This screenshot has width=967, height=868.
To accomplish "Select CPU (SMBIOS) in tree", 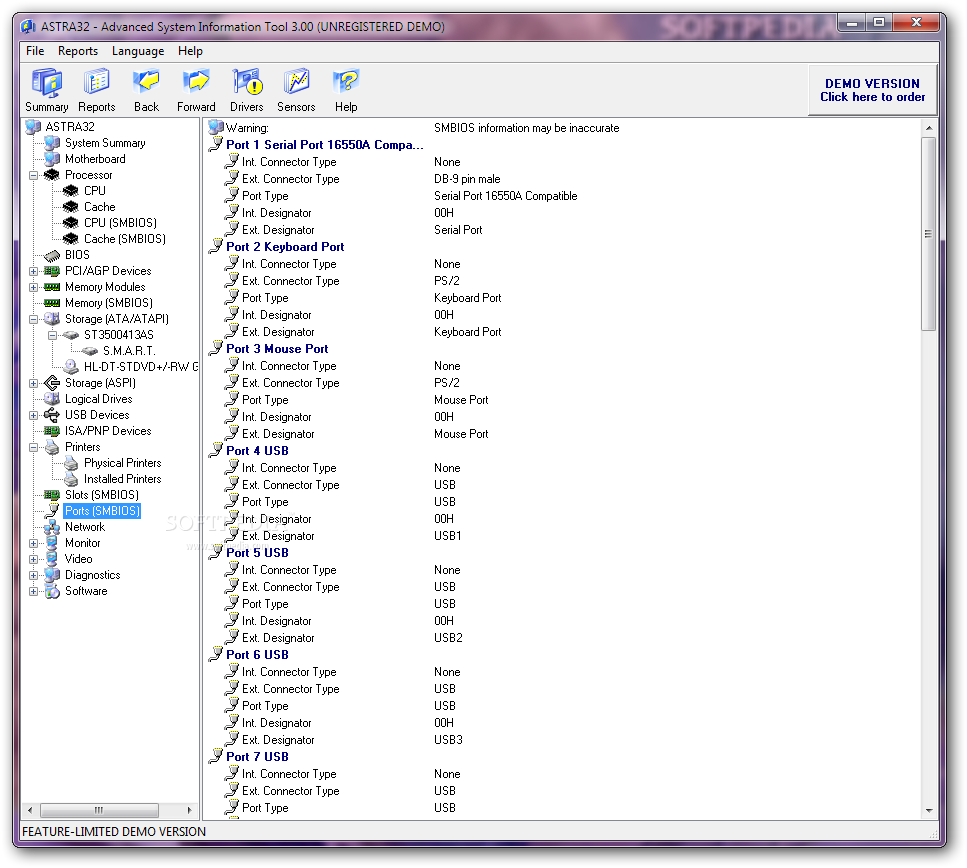I will point(120,223).
